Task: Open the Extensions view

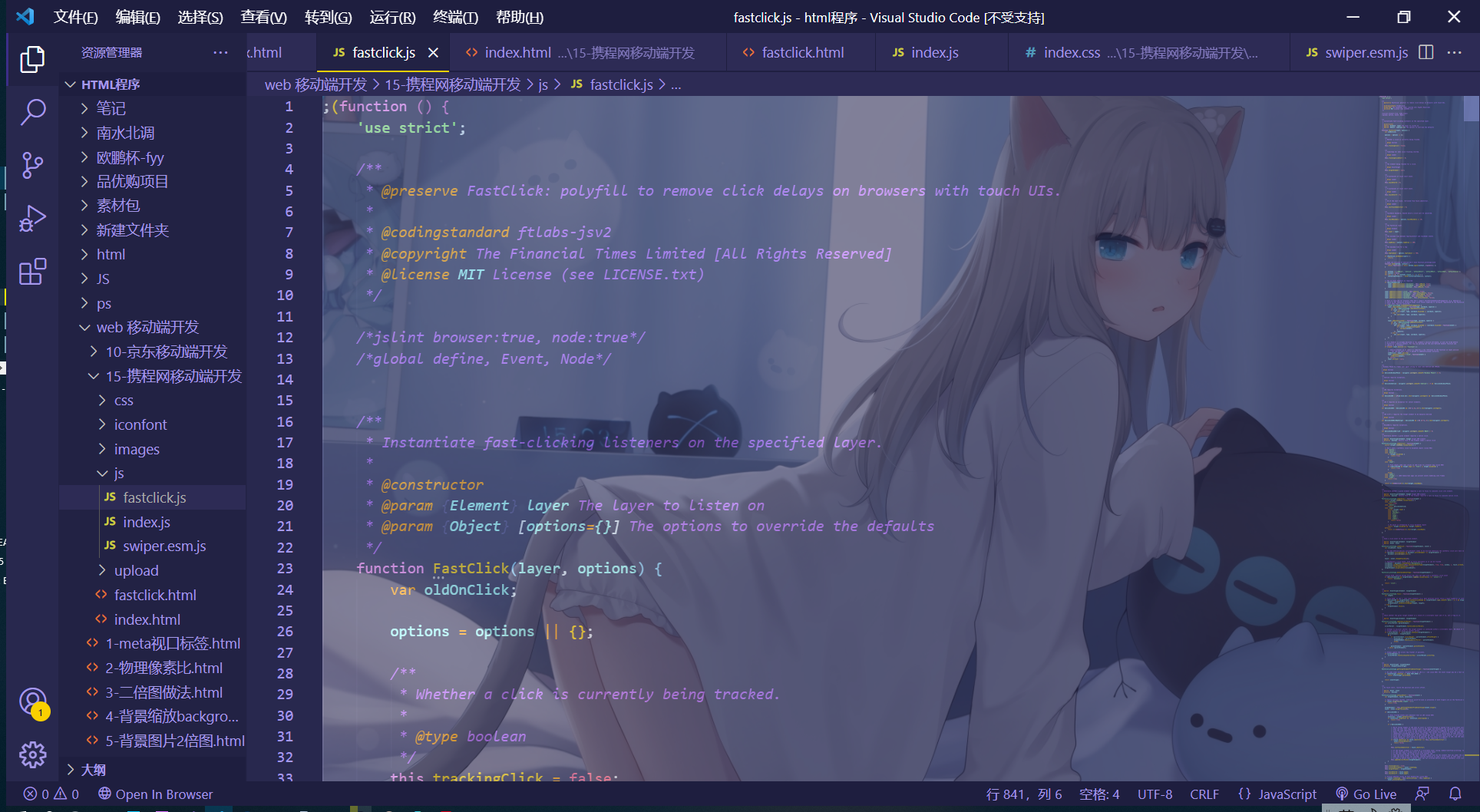Action: [x=33, y=271]
